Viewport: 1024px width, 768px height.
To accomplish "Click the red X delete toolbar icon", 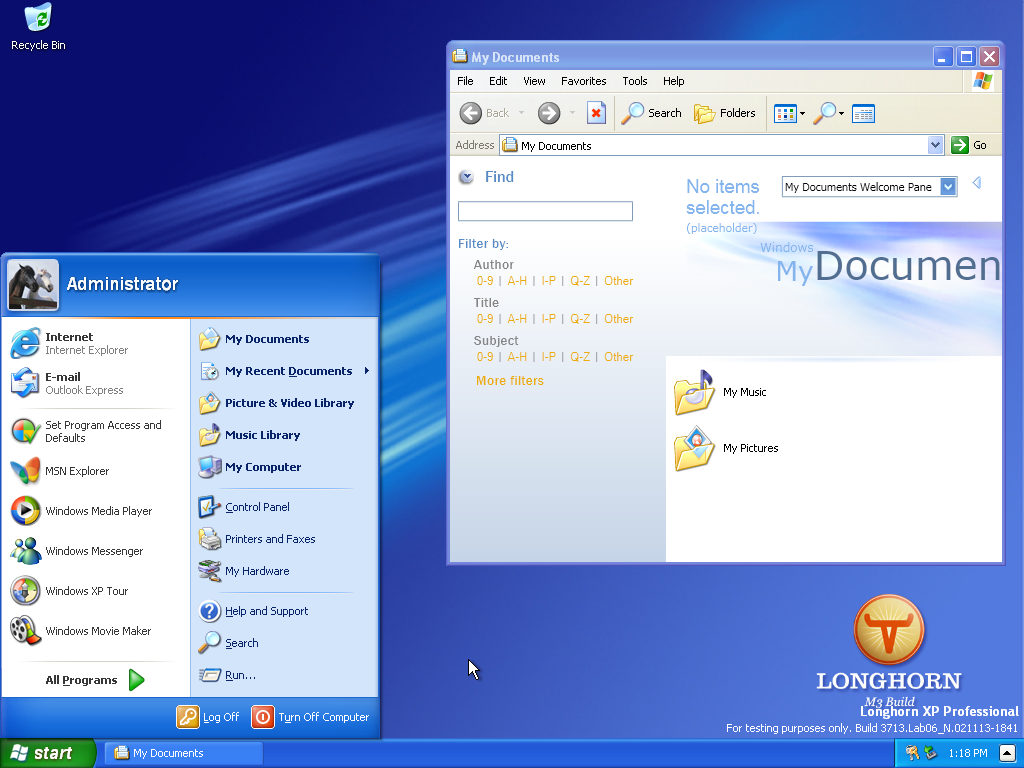I will coord(596,113).
